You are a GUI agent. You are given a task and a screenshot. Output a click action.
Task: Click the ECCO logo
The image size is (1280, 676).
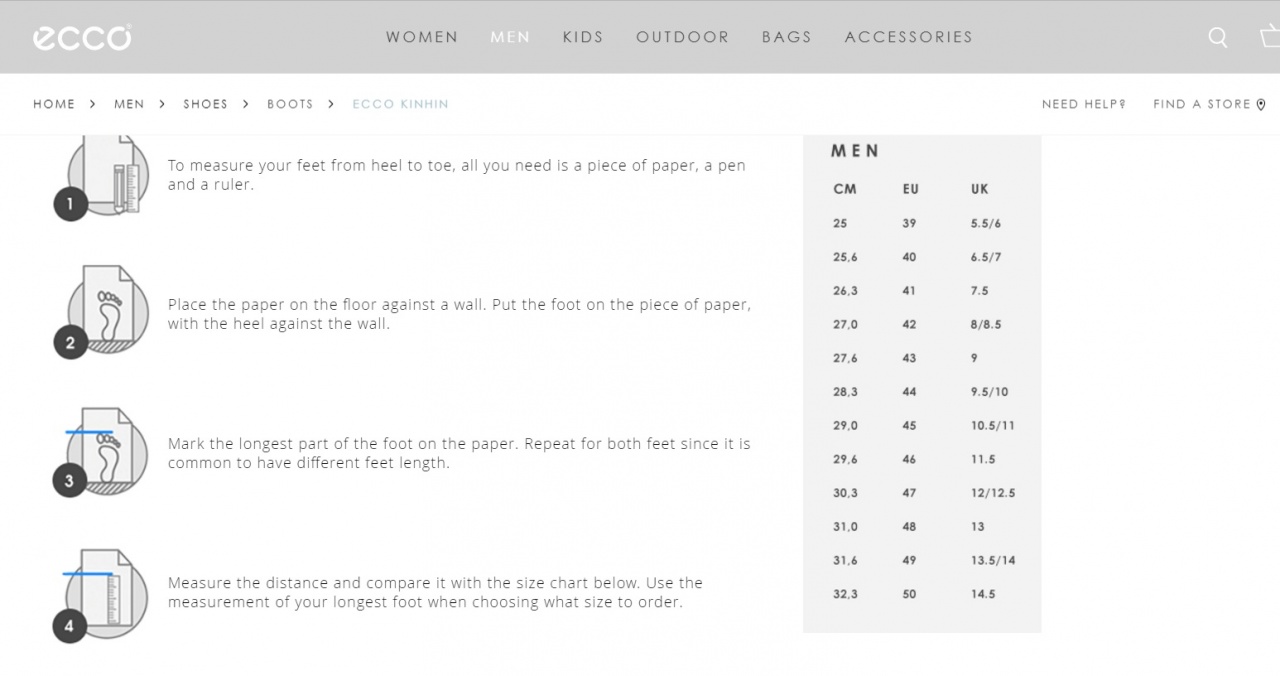pyautogui.click(x=82, y=38)
